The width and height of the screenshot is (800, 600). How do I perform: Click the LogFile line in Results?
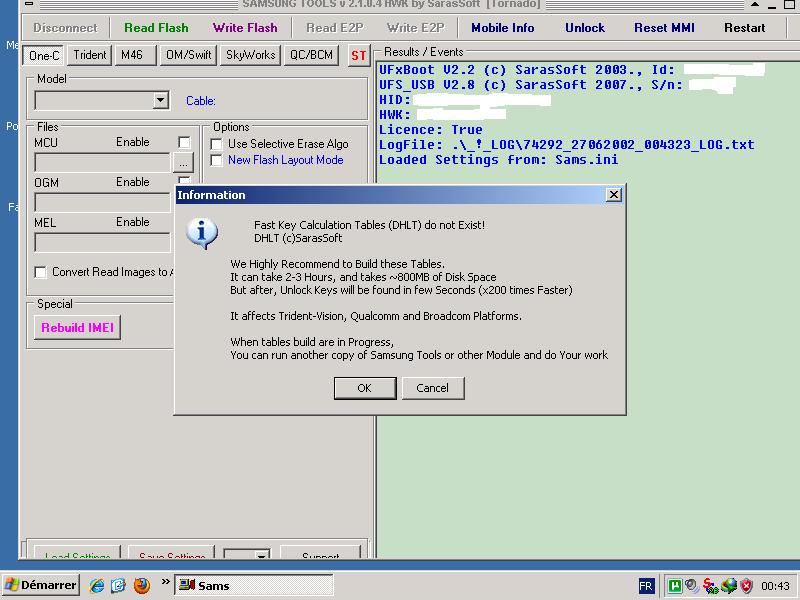click(566, 145)
